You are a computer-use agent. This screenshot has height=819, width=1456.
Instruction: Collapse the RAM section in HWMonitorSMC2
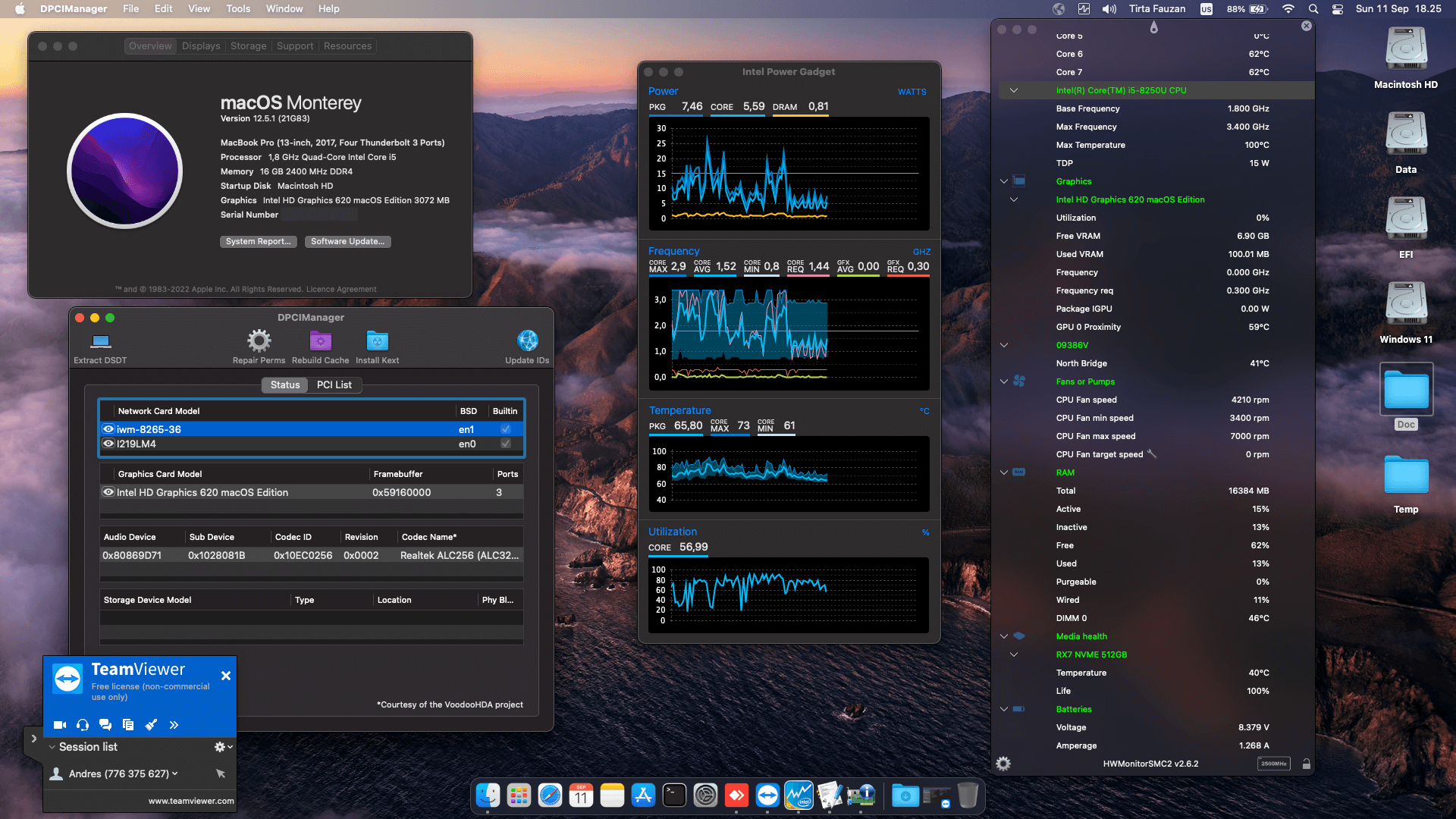click(1003, 472)
